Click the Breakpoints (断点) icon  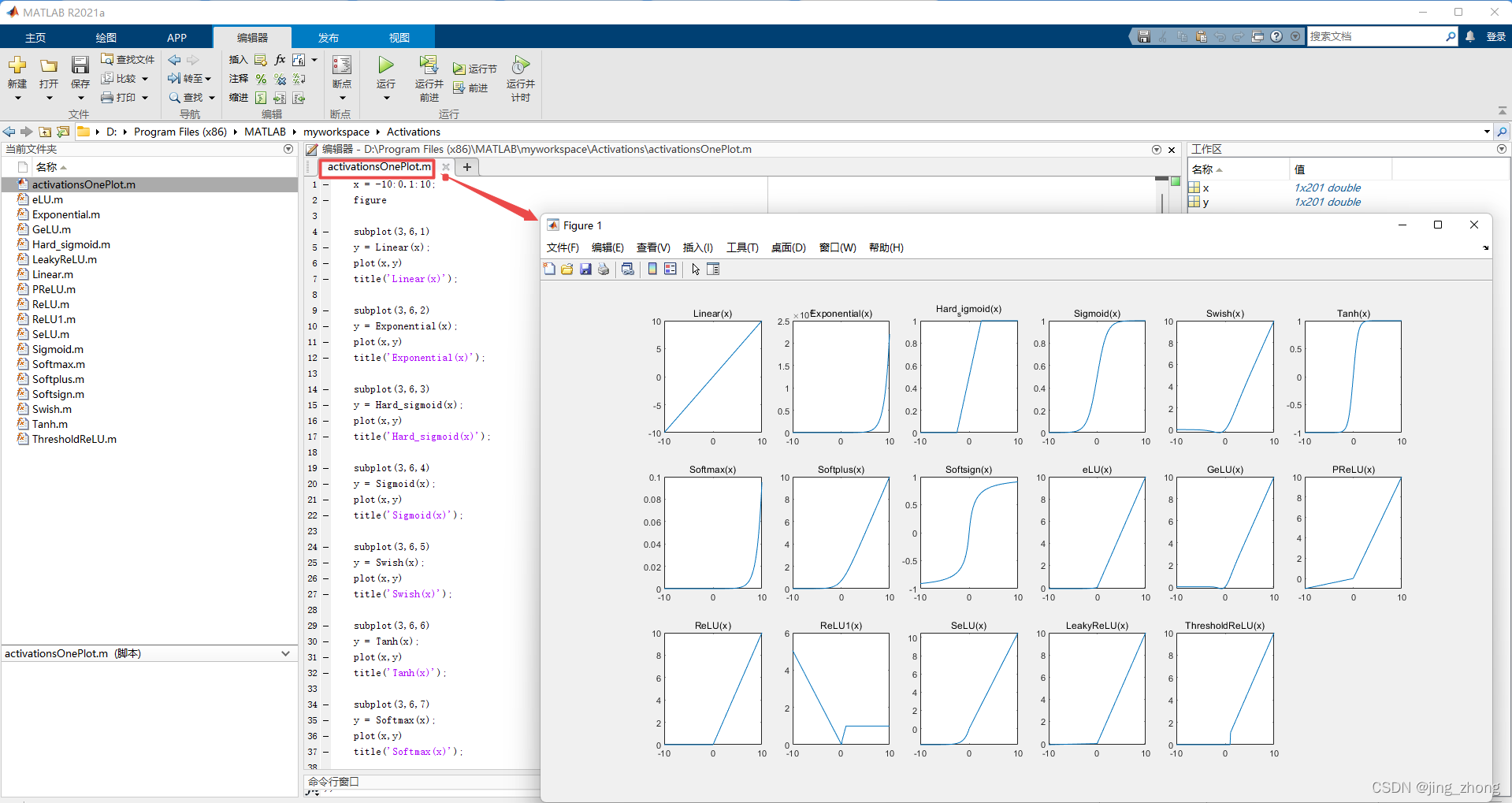click(x=342, y=65)
